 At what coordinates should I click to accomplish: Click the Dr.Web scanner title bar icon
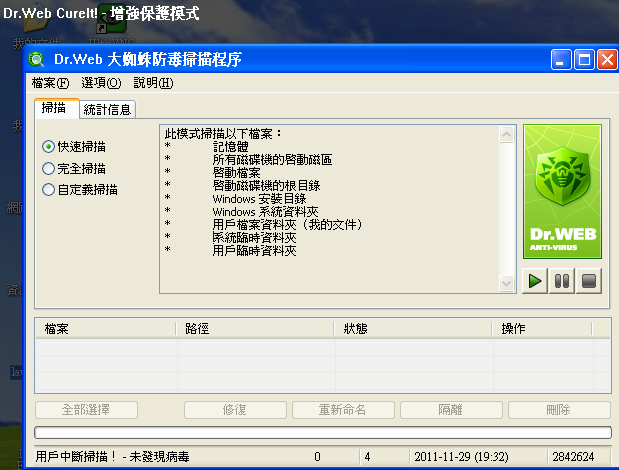(x=36, y=60)
